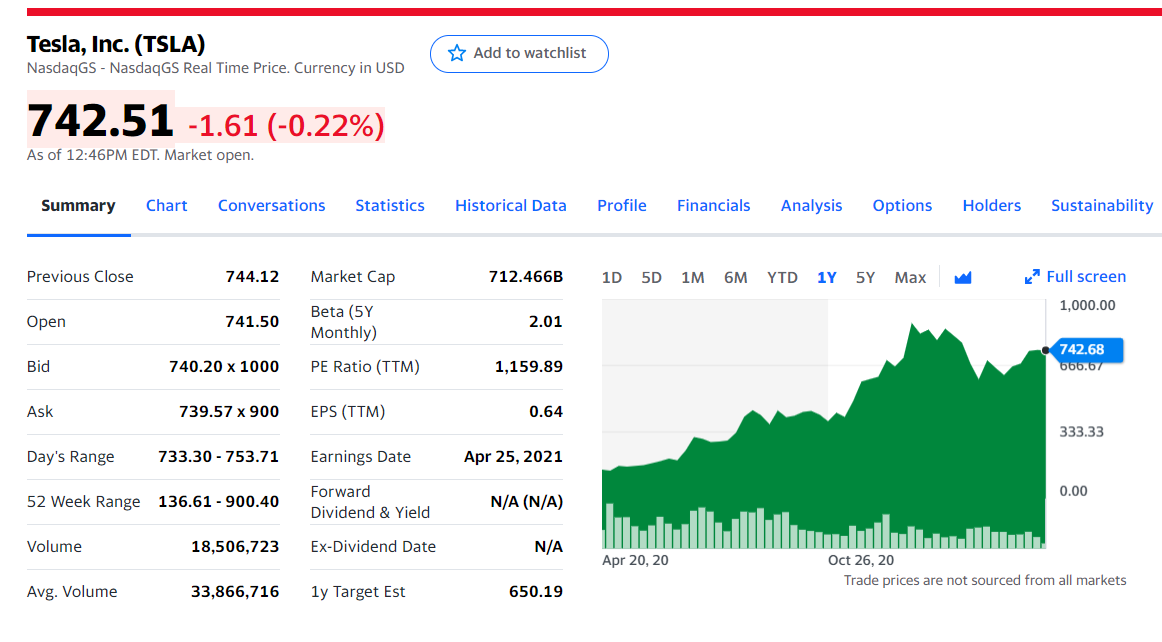1162x642 pixels.
Task: Click the Oct 26, 20 chart axis label
Action: point(860,560)
